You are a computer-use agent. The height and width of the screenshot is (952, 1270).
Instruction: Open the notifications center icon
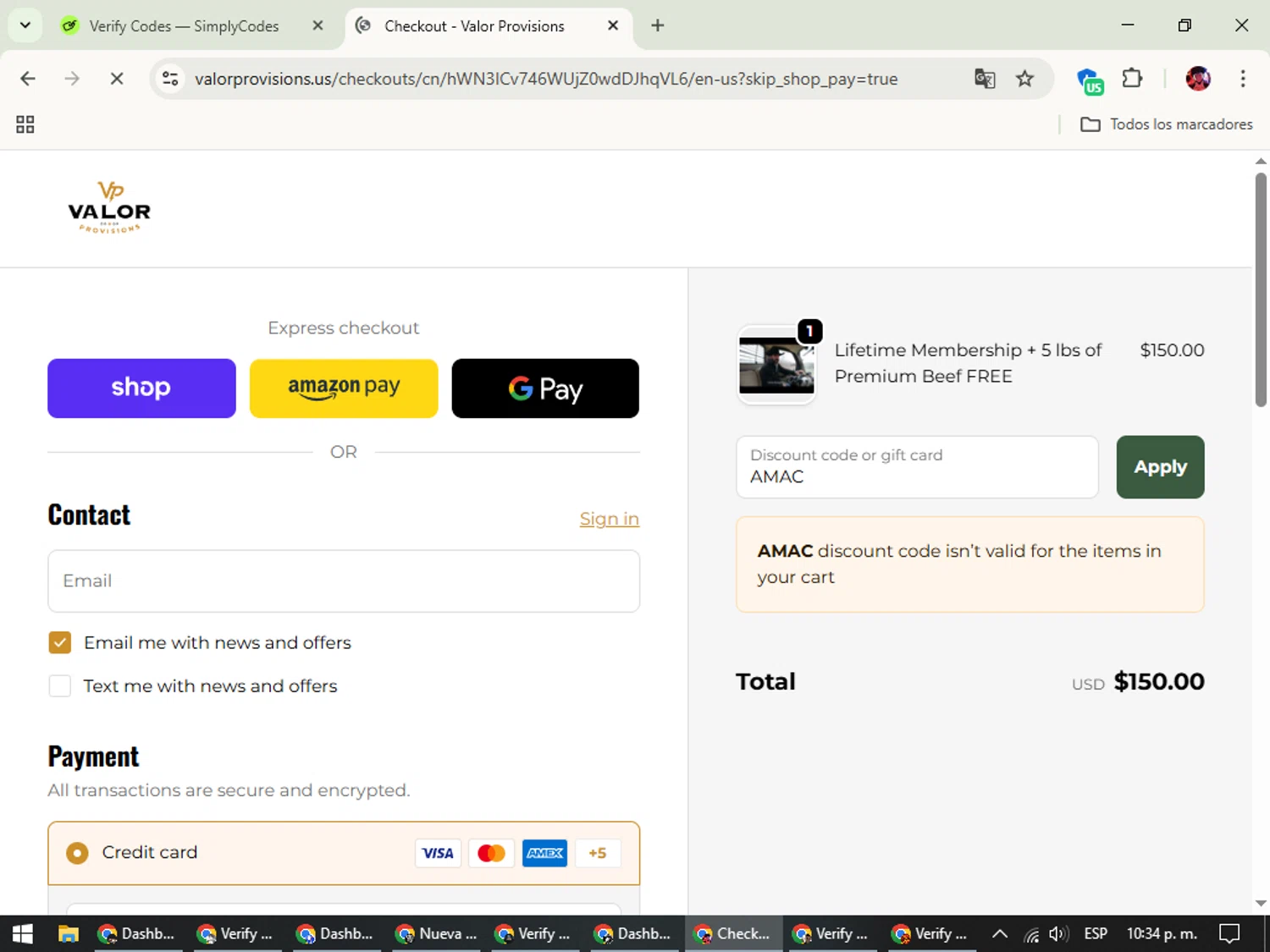click(1229, 934)
